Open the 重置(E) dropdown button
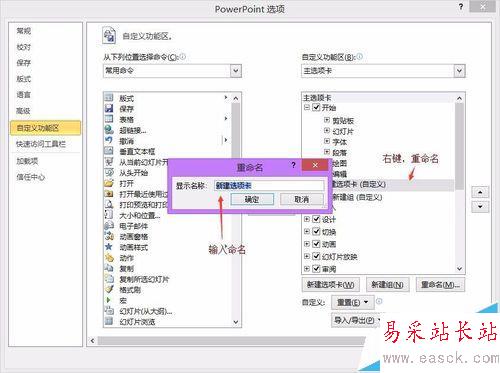The height and width of the screenshot is (373, 500). (353, 302)
